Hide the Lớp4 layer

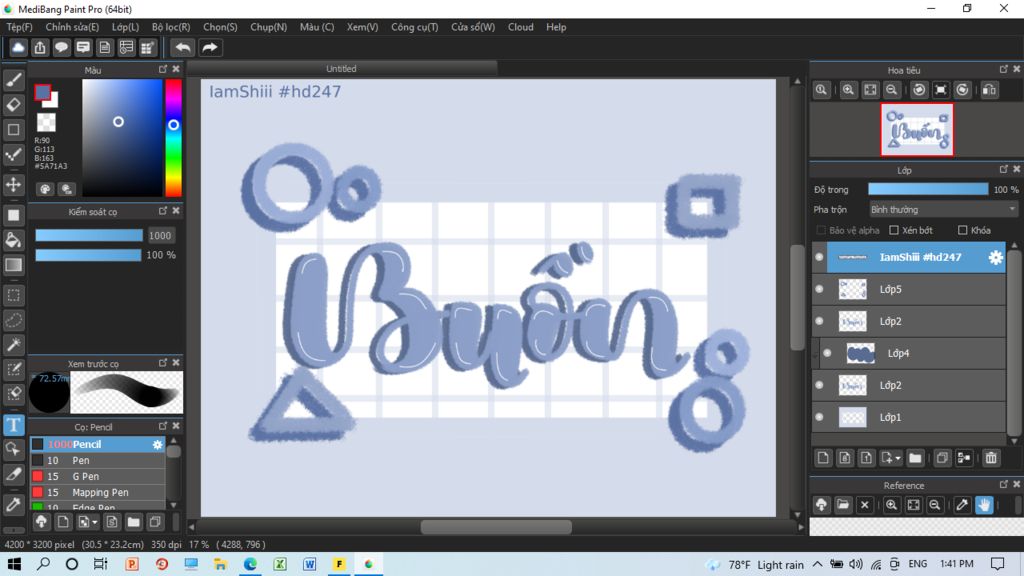point(827,353)
